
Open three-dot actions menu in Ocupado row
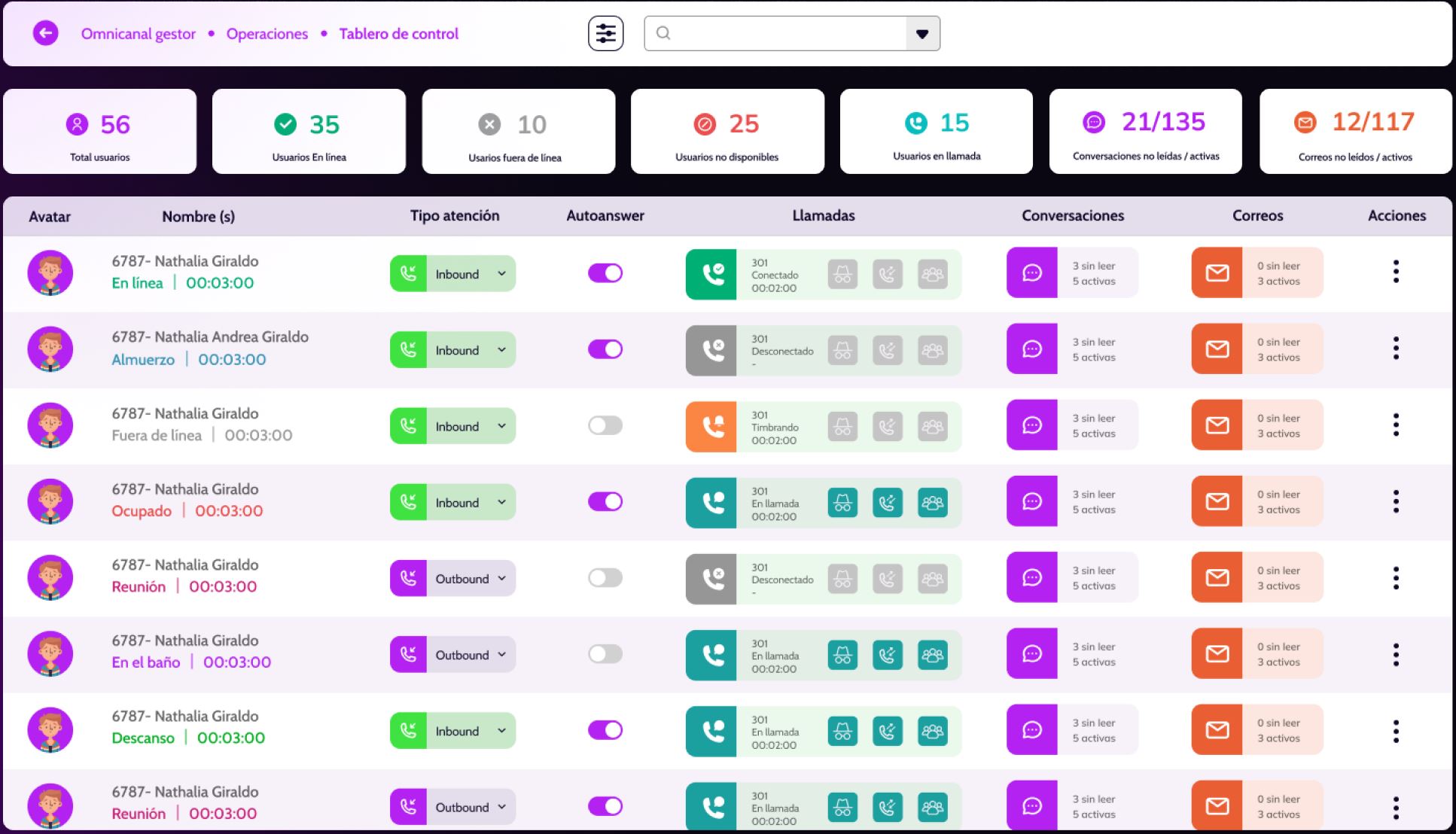[1396, 501]
